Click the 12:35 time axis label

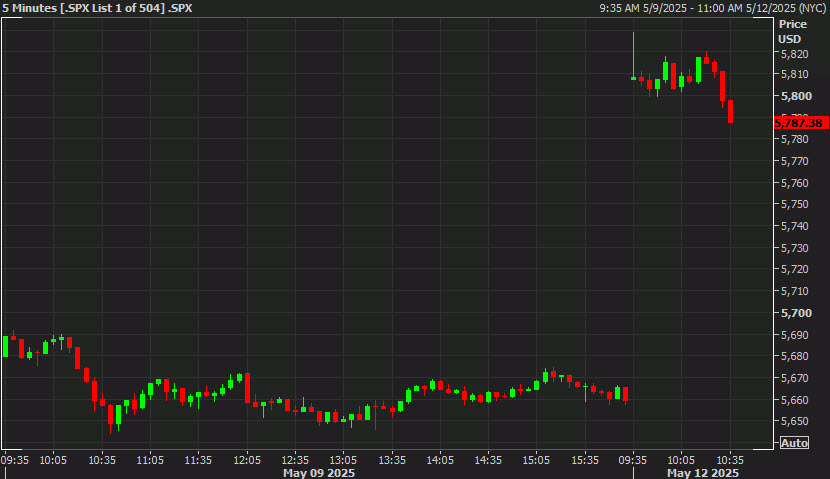click(295, 460)
